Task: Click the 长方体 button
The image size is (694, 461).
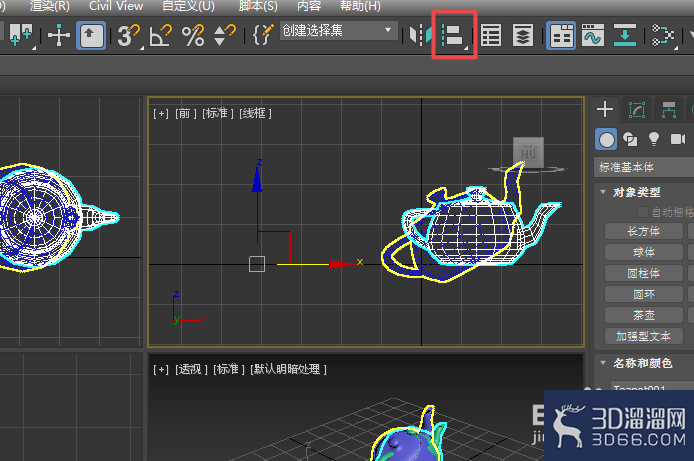Action: tap(644, 231)
